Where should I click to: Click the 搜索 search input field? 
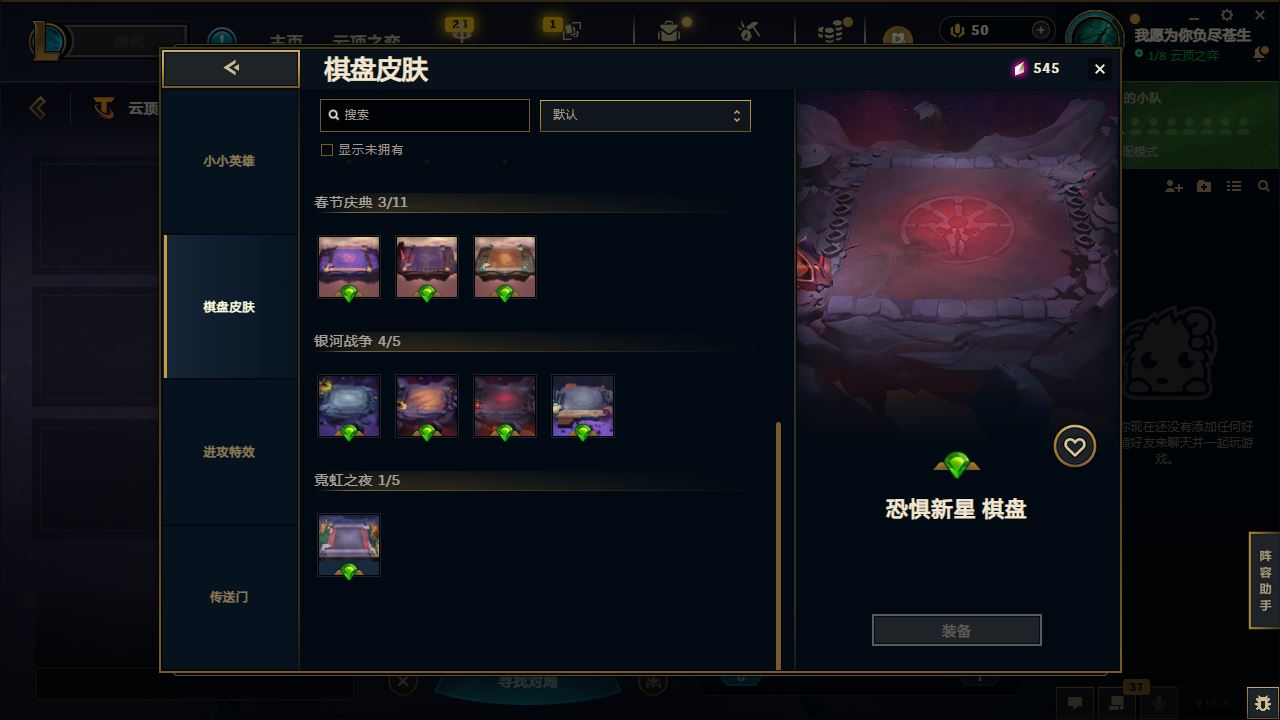pos(425,115)
